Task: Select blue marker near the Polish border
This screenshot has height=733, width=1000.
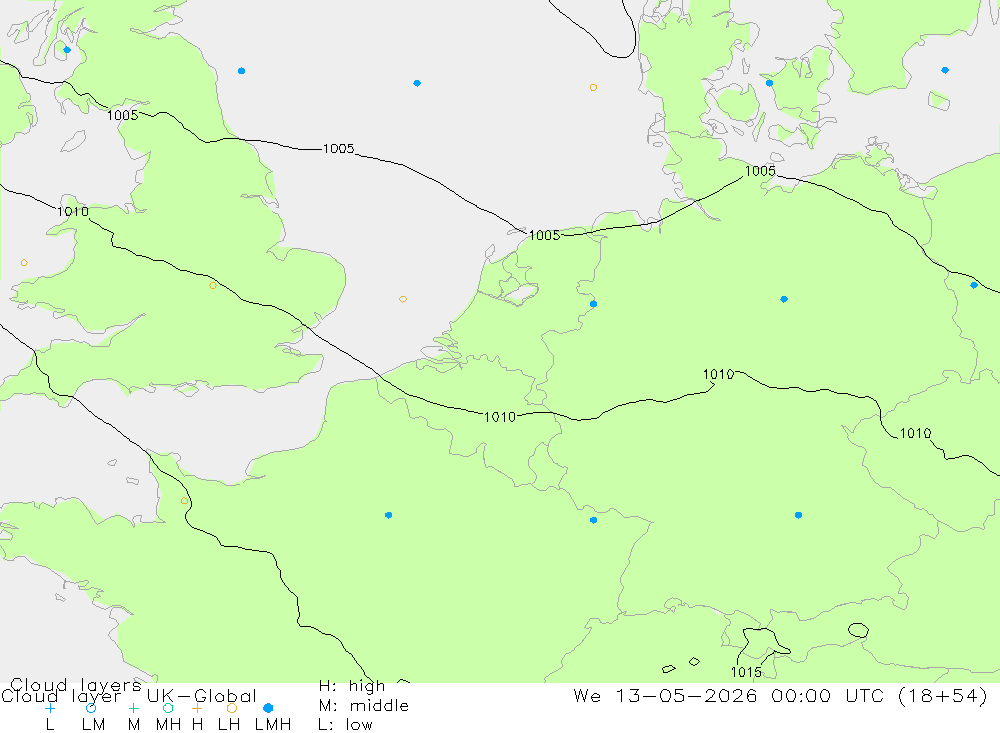Action: pyautogui.click(x=974, y=285)
